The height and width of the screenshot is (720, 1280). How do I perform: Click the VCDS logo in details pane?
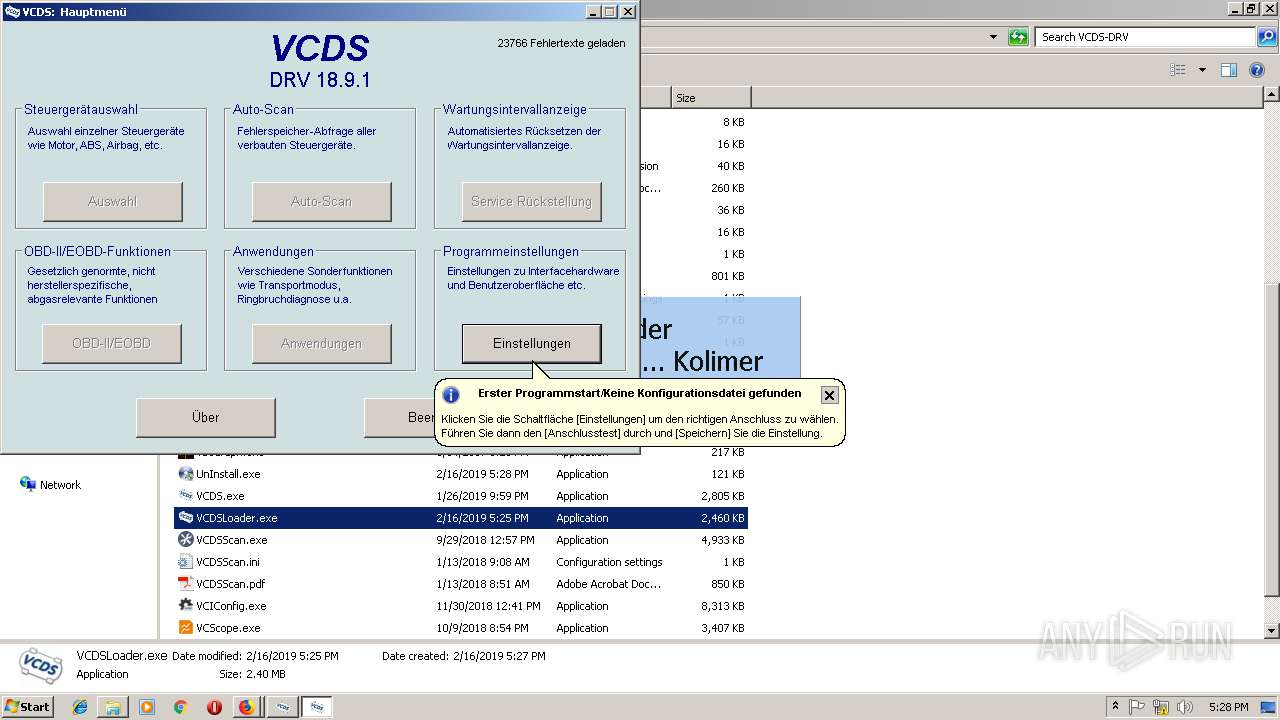[40, 664]
